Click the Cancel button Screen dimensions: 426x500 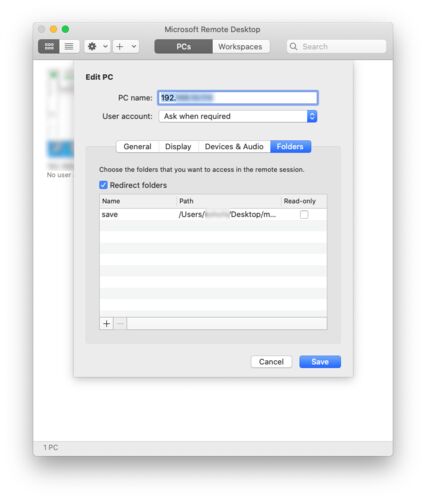(x=271, y=362)
